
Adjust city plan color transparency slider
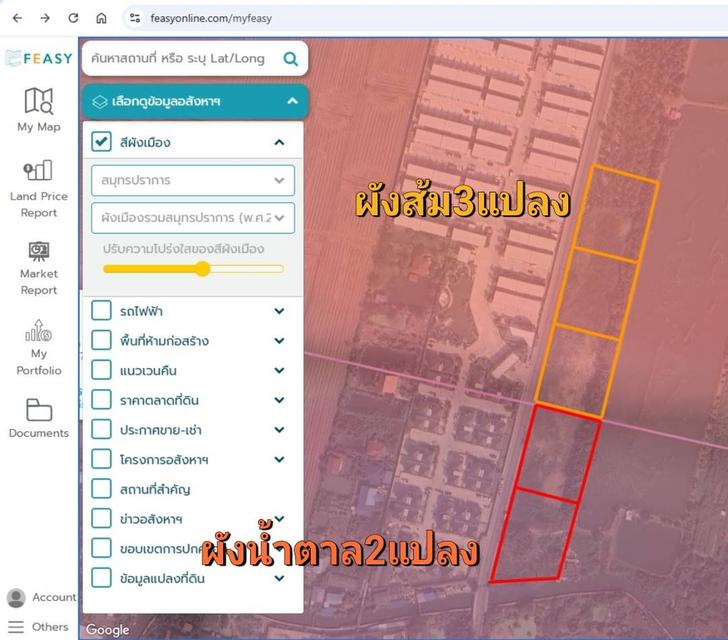coord(202,269)
